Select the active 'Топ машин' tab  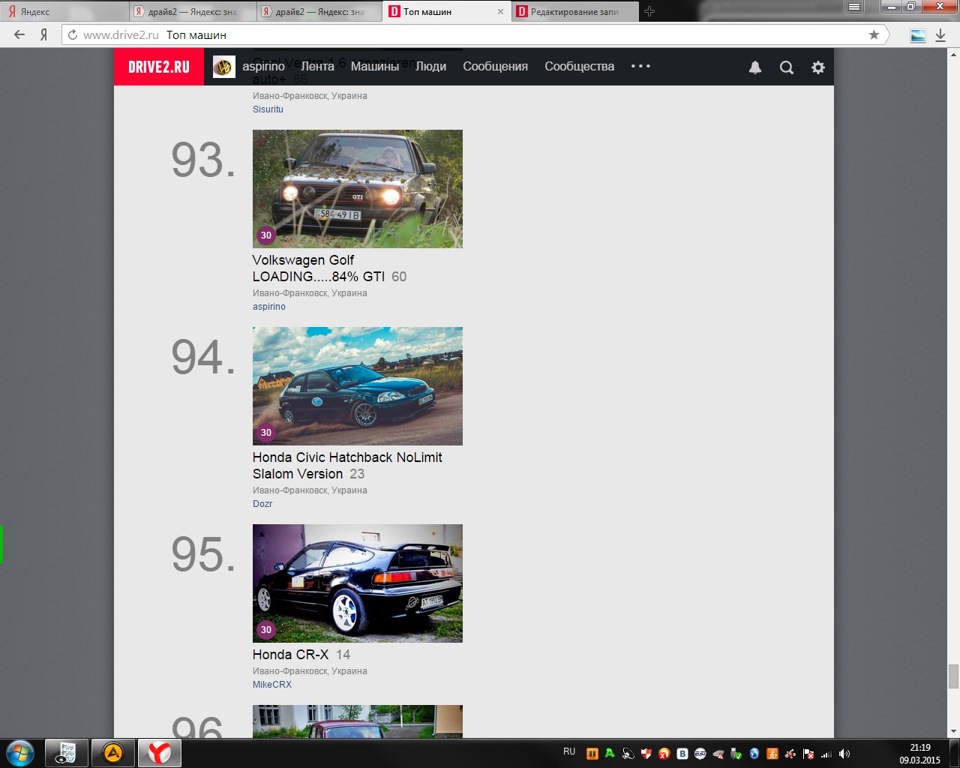447,12
